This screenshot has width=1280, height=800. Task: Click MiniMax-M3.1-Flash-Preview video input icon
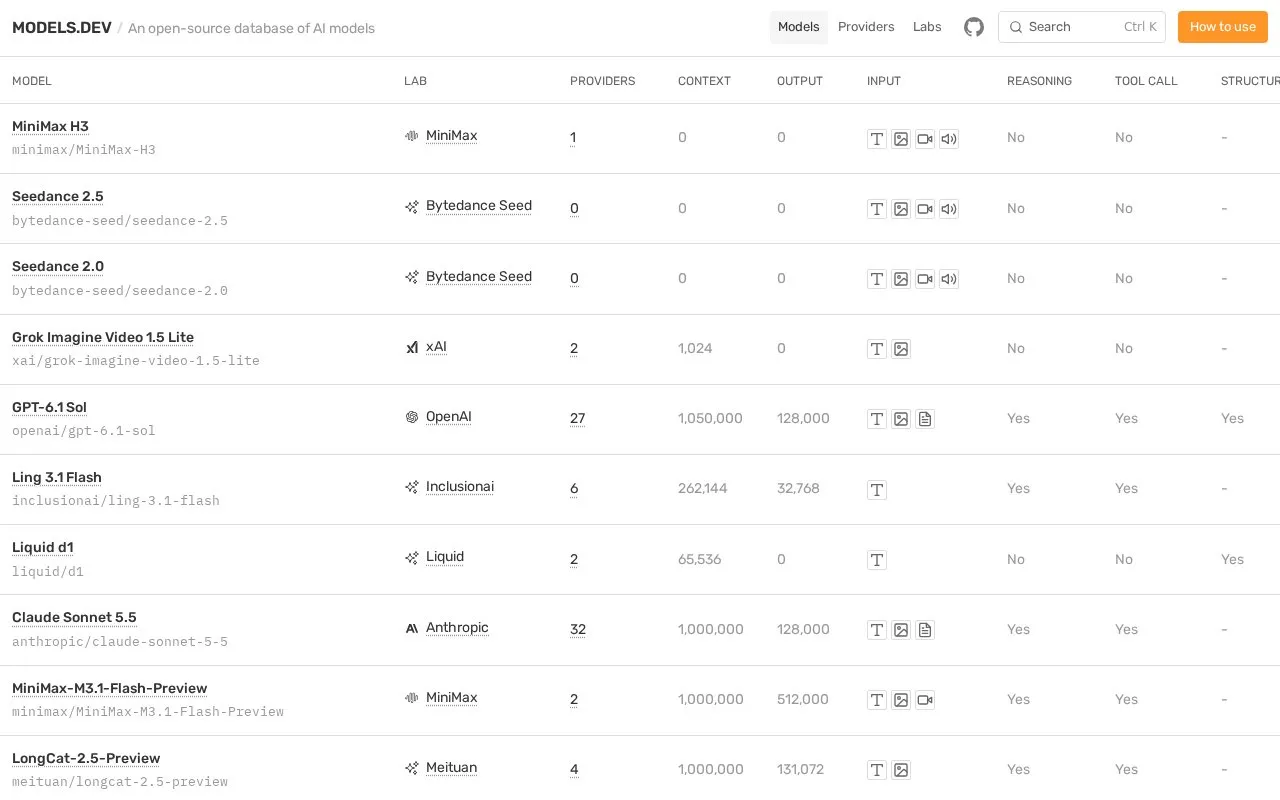click(x=925, y=700)
